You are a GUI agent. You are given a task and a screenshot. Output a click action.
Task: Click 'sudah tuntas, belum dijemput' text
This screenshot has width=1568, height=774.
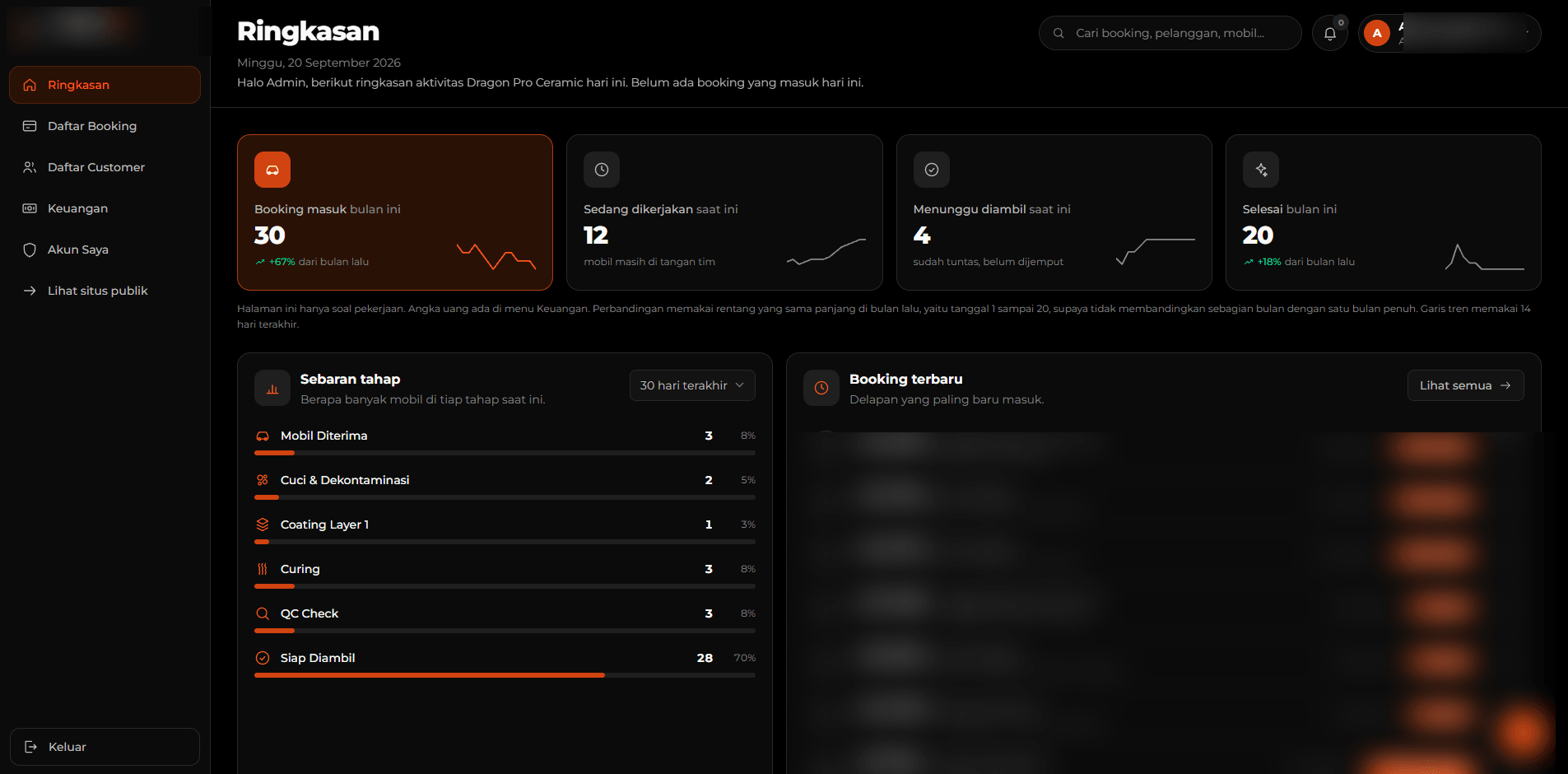point(988,262)
